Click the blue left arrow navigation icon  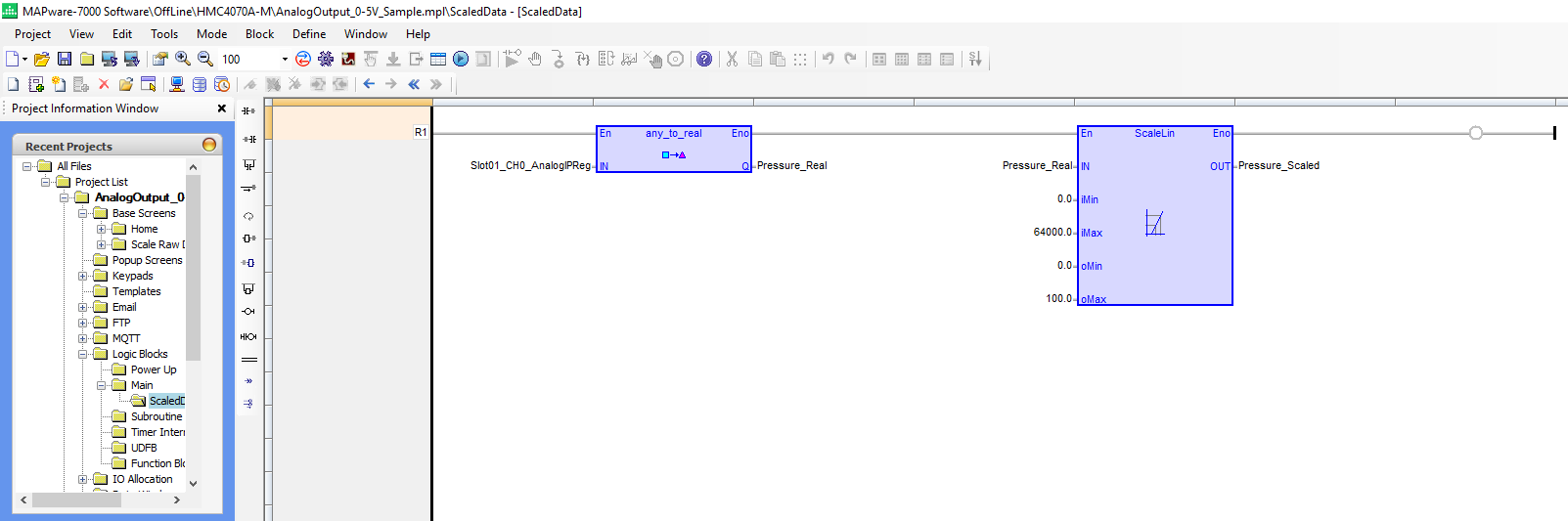coord(369,85)
